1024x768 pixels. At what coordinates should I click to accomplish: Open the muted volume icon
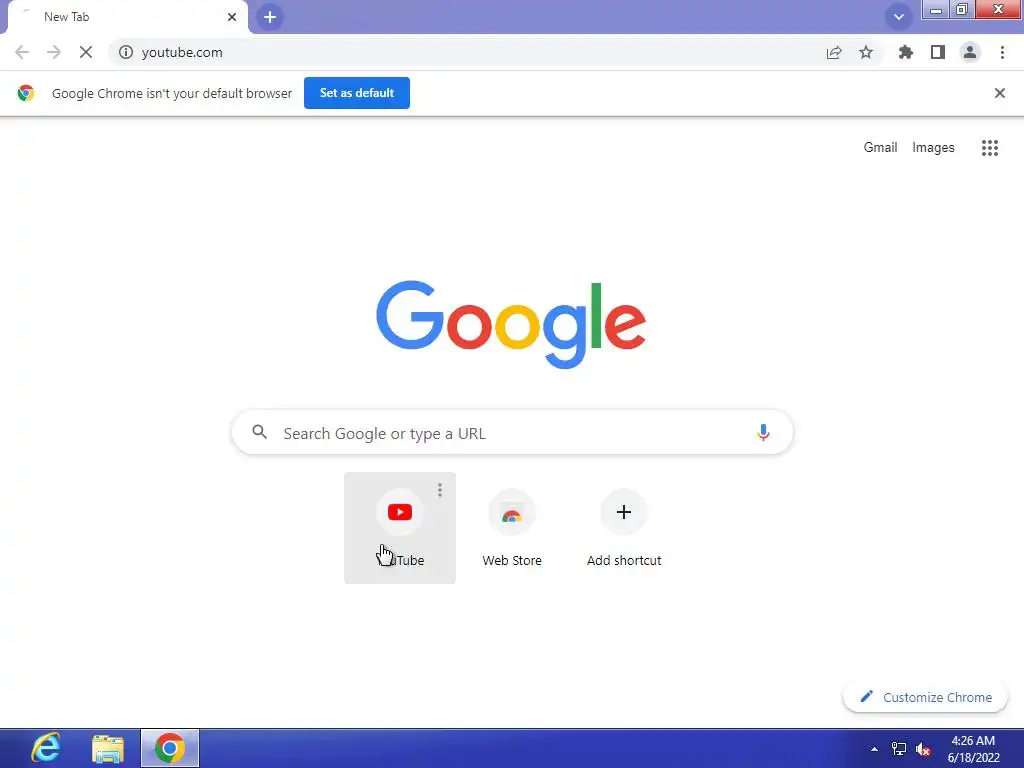pyautogui.click(x=923, y=749)
